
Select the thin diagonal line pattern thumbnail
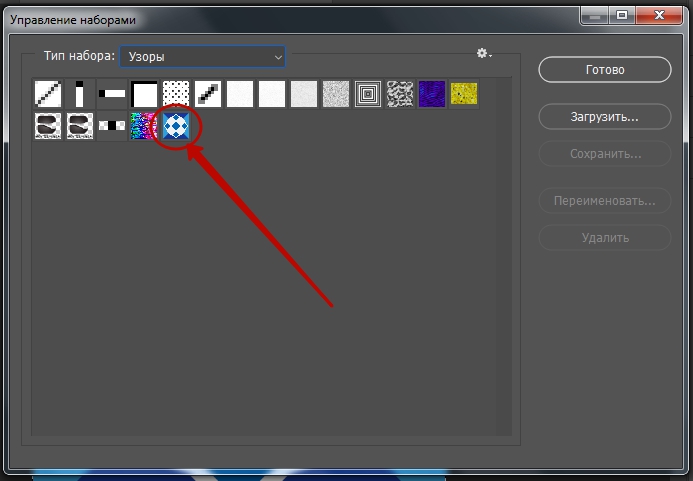(x=48, y=94)
